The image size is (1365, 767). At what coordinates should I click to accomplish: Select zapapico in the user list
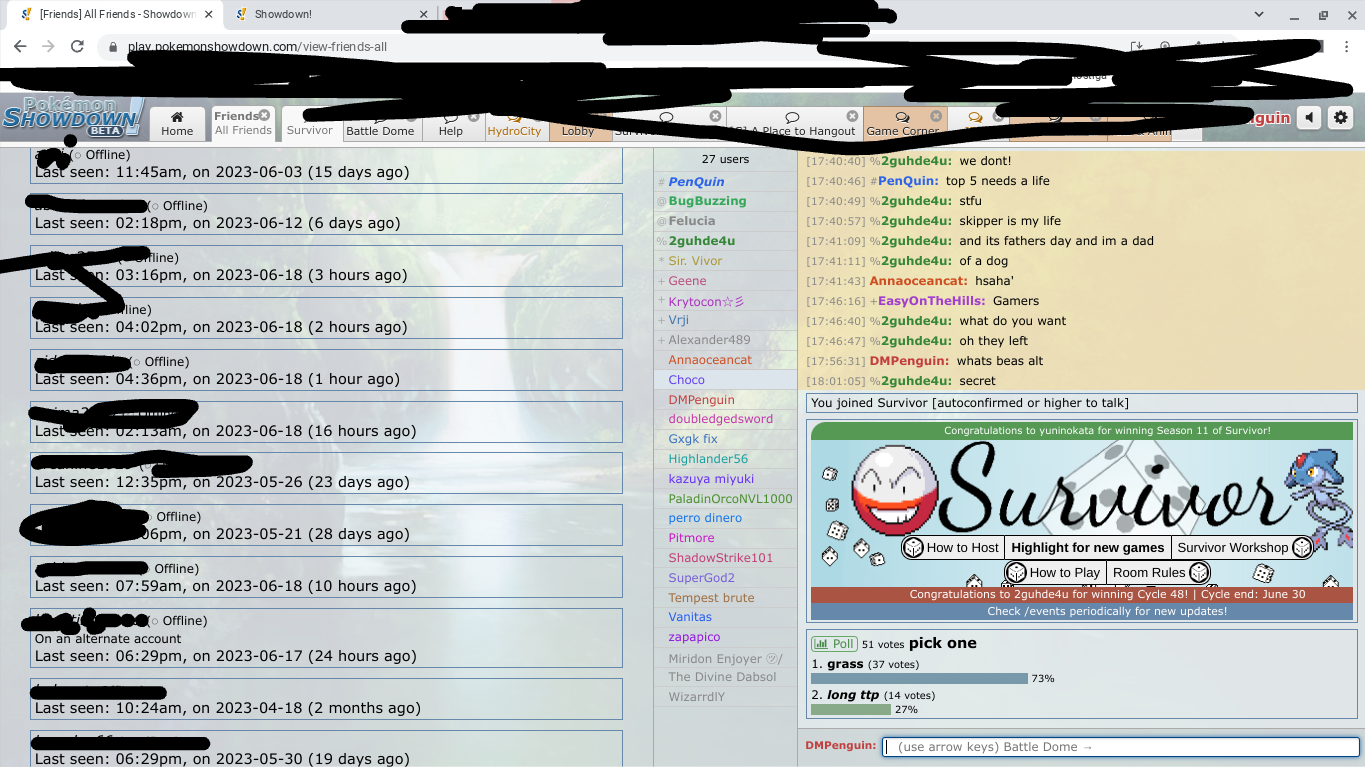point(694,637)
